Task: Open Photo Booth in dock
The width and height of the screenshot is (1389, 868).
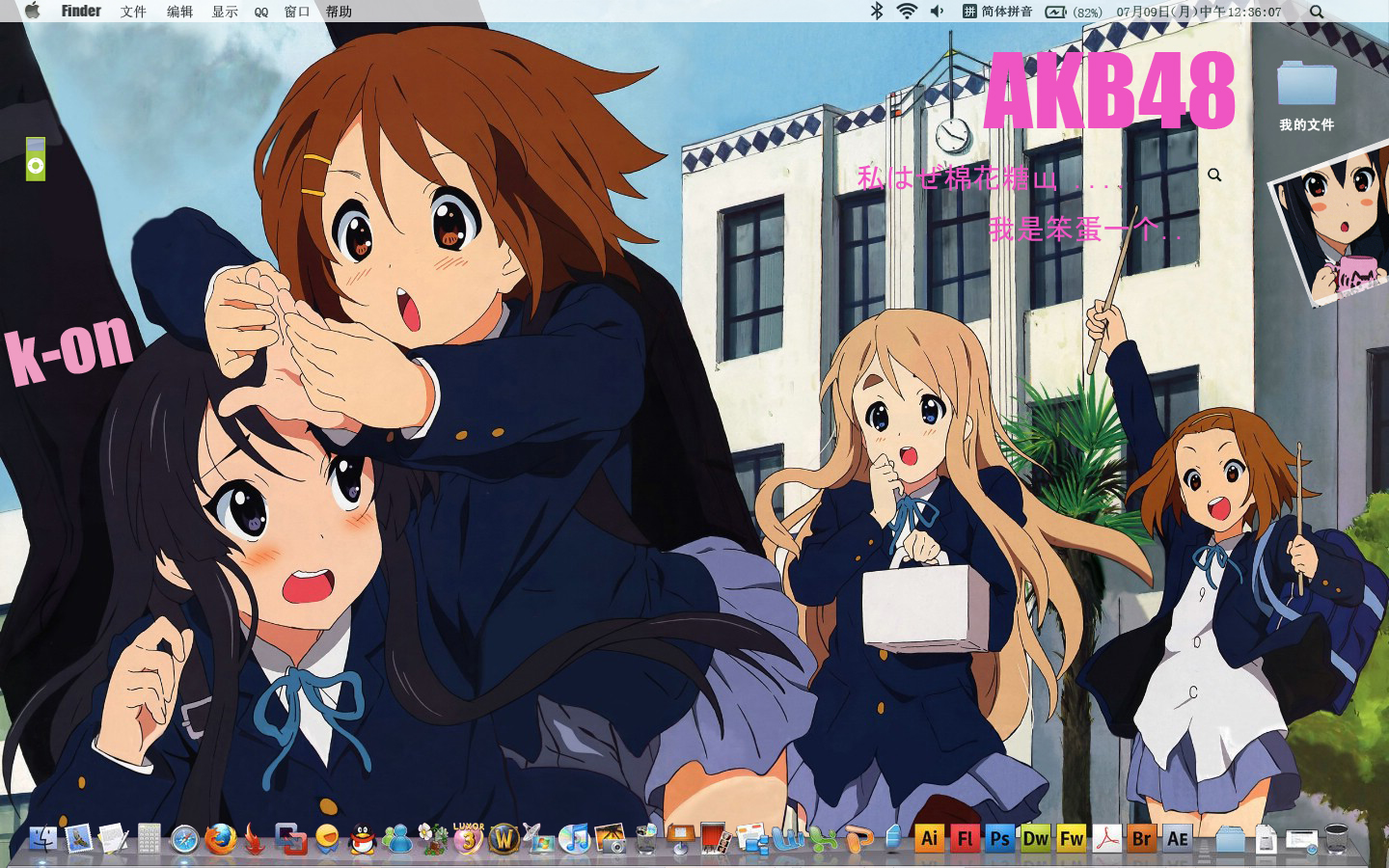Action: tap(716, 839)
